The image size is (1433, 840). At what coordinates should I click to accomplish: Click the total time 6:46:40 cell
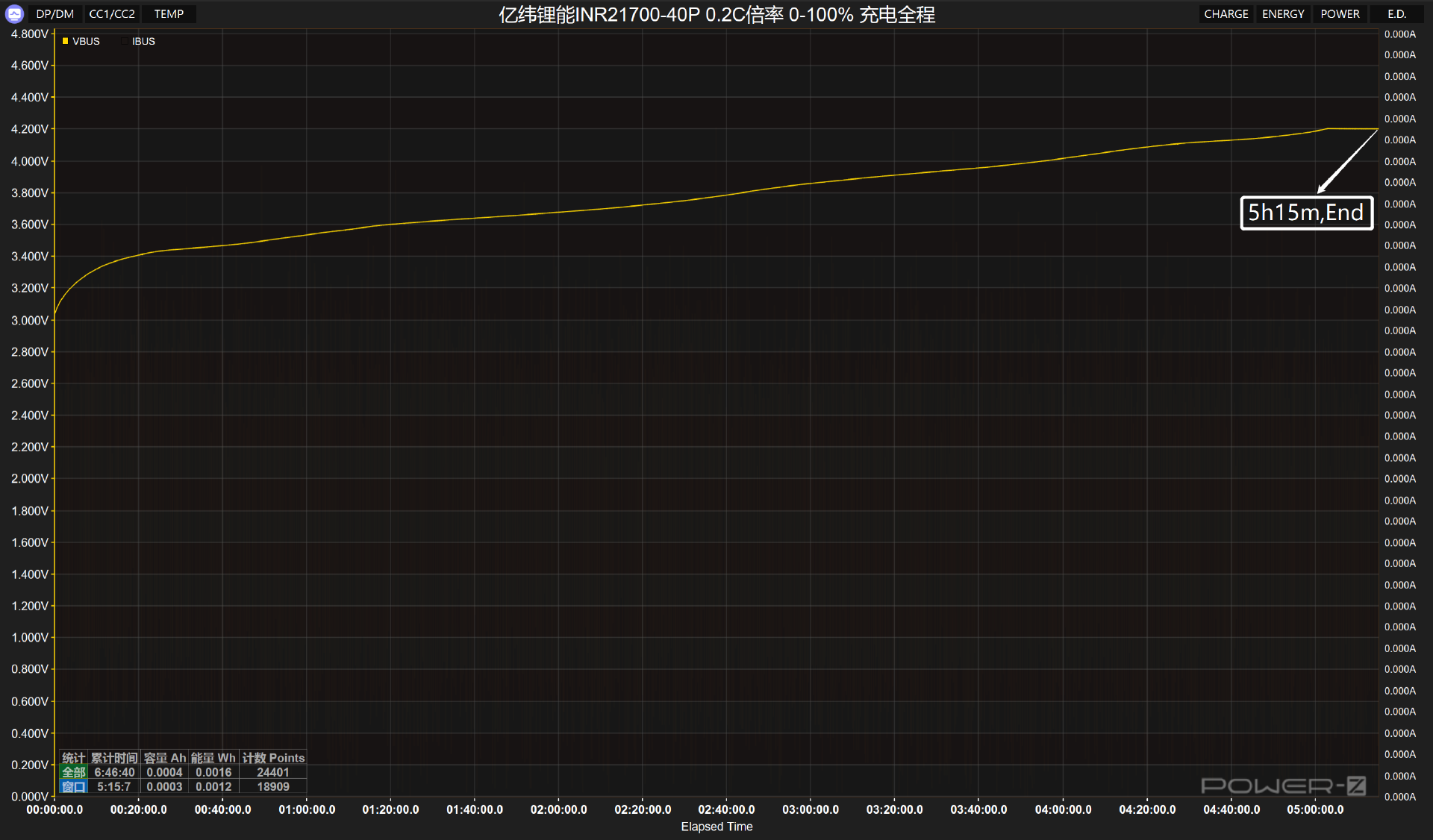[114, 772]
